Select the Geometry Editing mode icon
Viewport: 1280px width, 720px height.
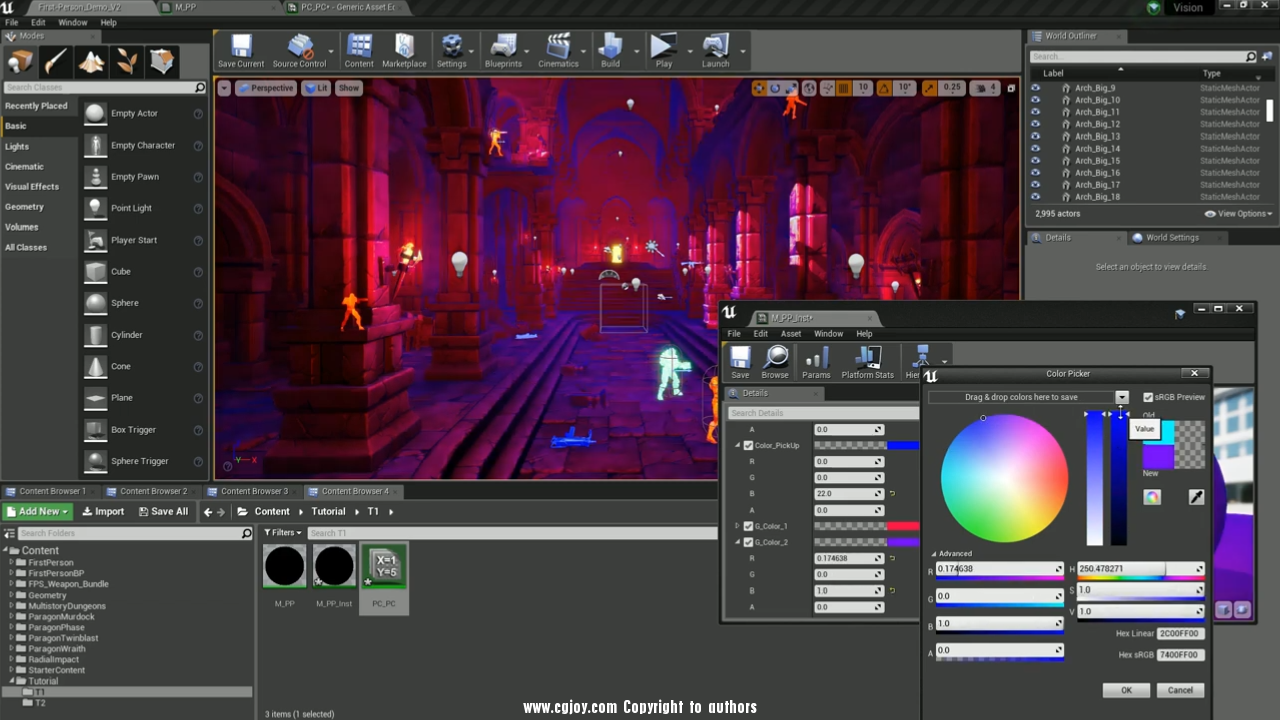tap(162, 62)
